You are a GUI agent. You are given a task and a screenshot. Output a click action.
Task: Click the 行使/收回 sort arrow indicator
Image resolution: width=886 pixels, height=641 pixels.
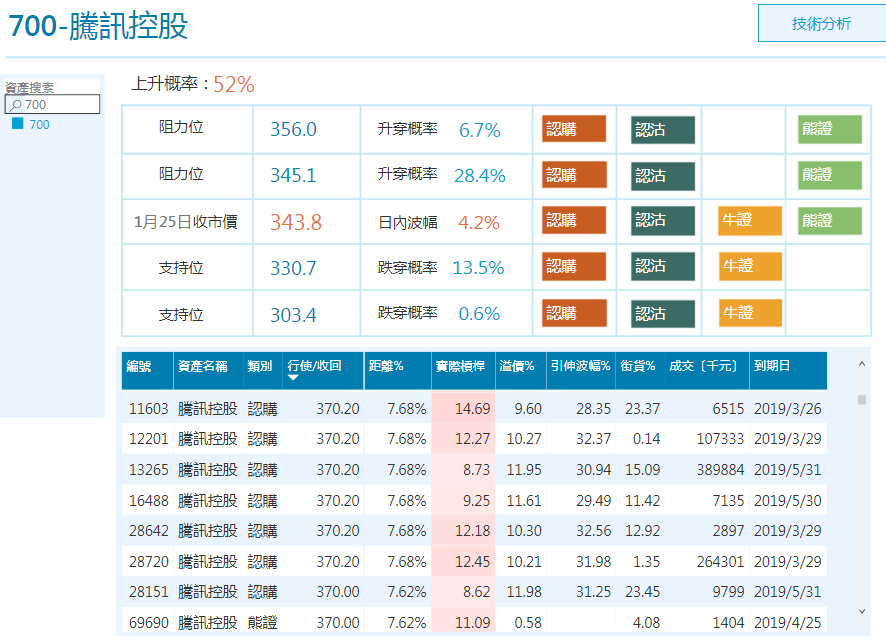pos(293,378)
